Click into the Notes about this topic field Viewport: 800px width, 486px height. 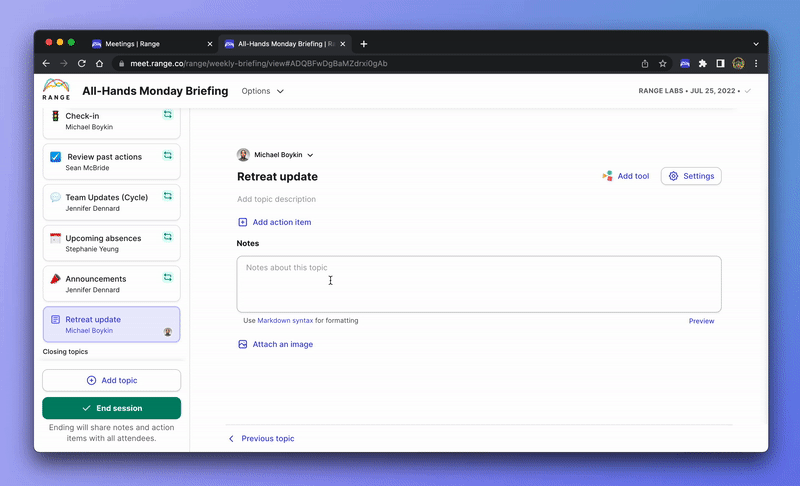click(x=479, y=284)
